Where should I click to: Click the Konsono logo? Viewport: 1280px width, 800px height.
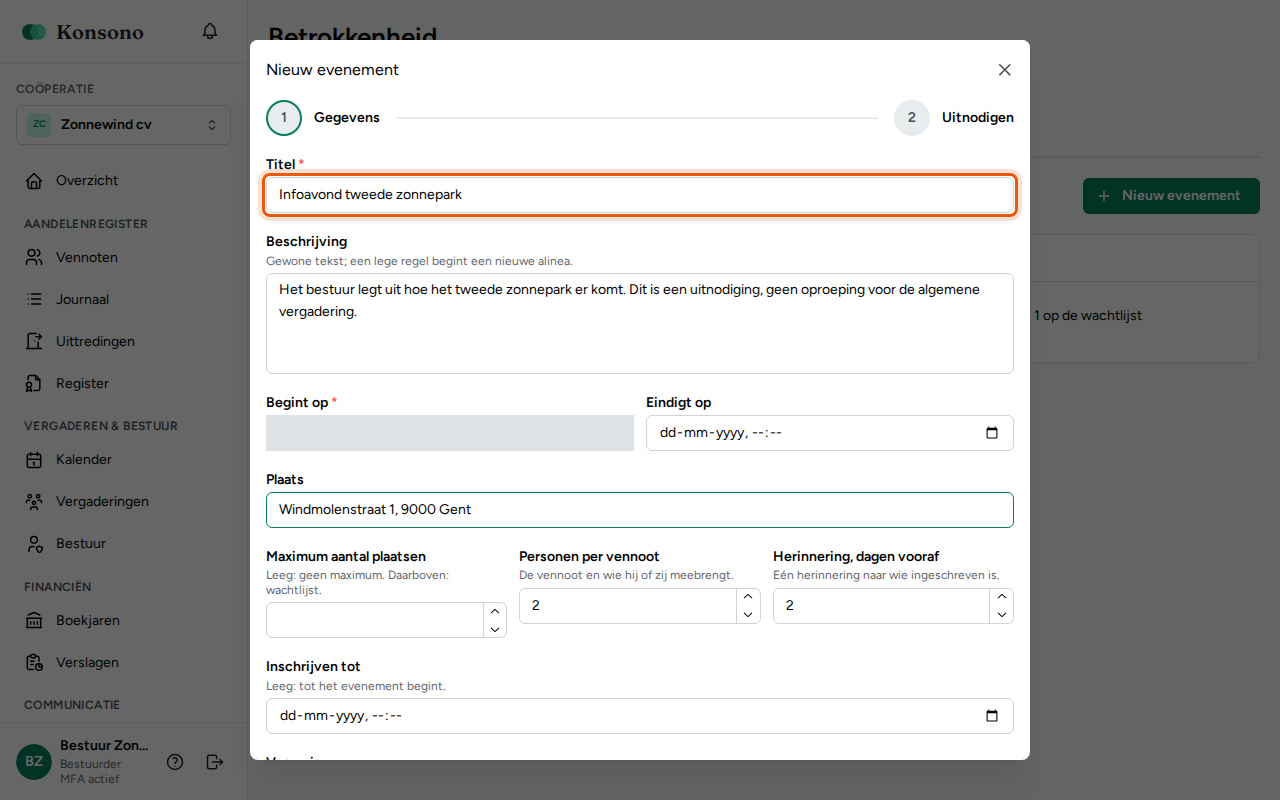83,32
